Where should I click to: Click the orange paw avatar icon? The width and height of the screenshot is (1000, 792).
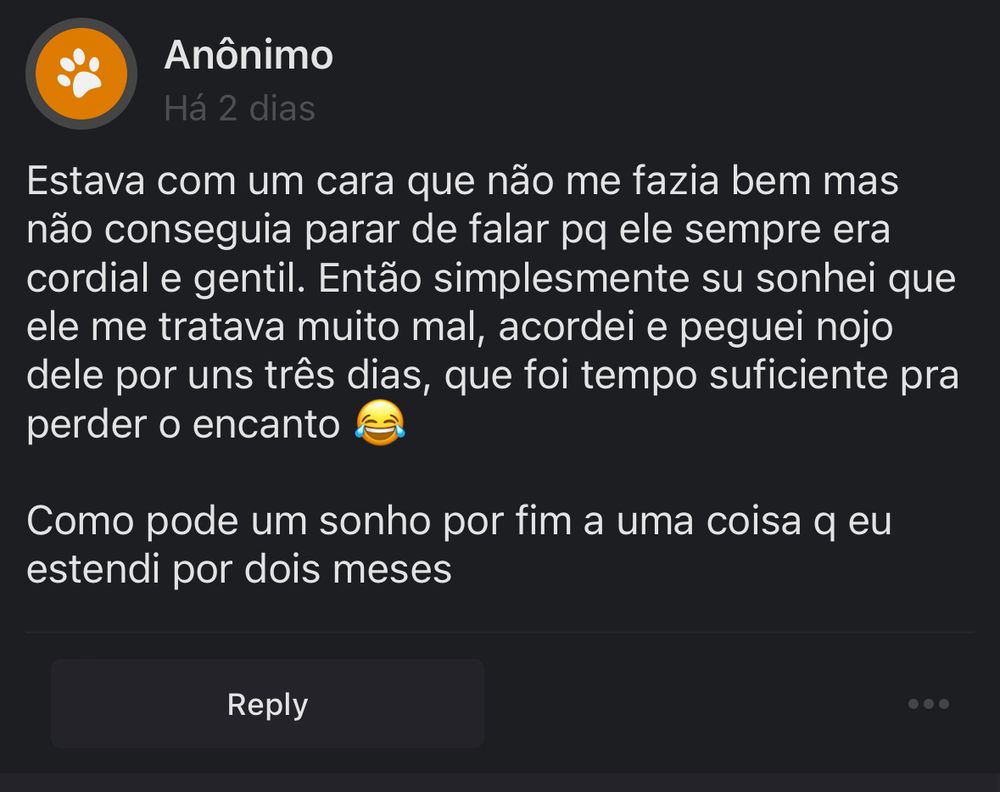(x=81, y=74)
